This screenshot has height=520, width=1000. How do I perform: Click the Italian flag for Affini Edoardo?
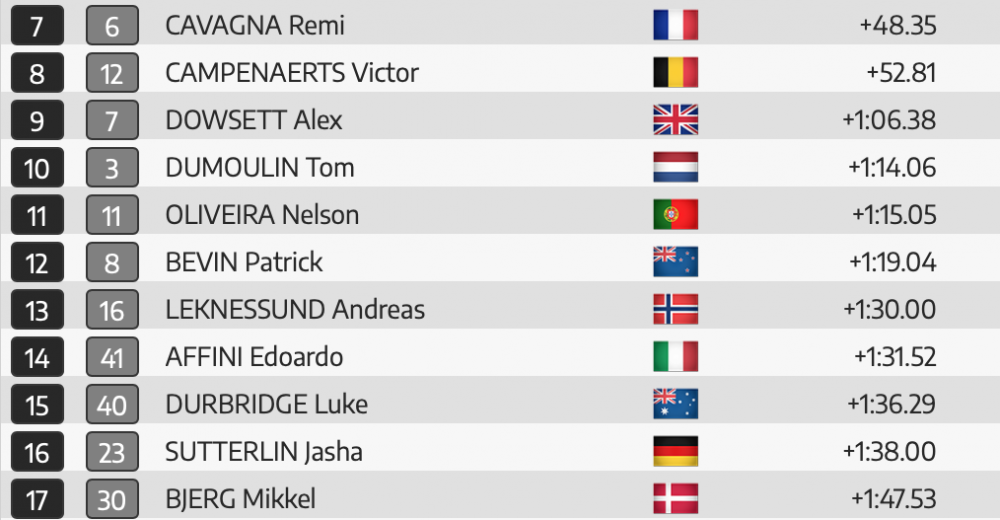point(675,357)
